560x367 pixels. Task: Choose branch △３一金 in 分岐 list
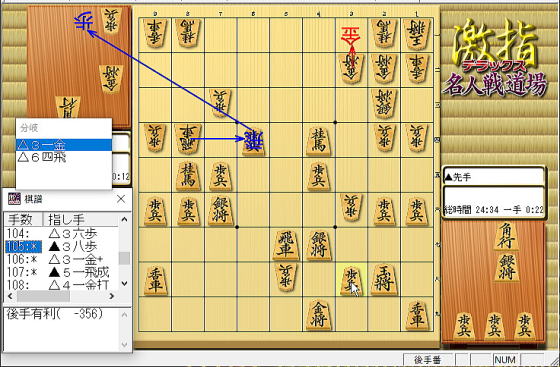point(64,145)
